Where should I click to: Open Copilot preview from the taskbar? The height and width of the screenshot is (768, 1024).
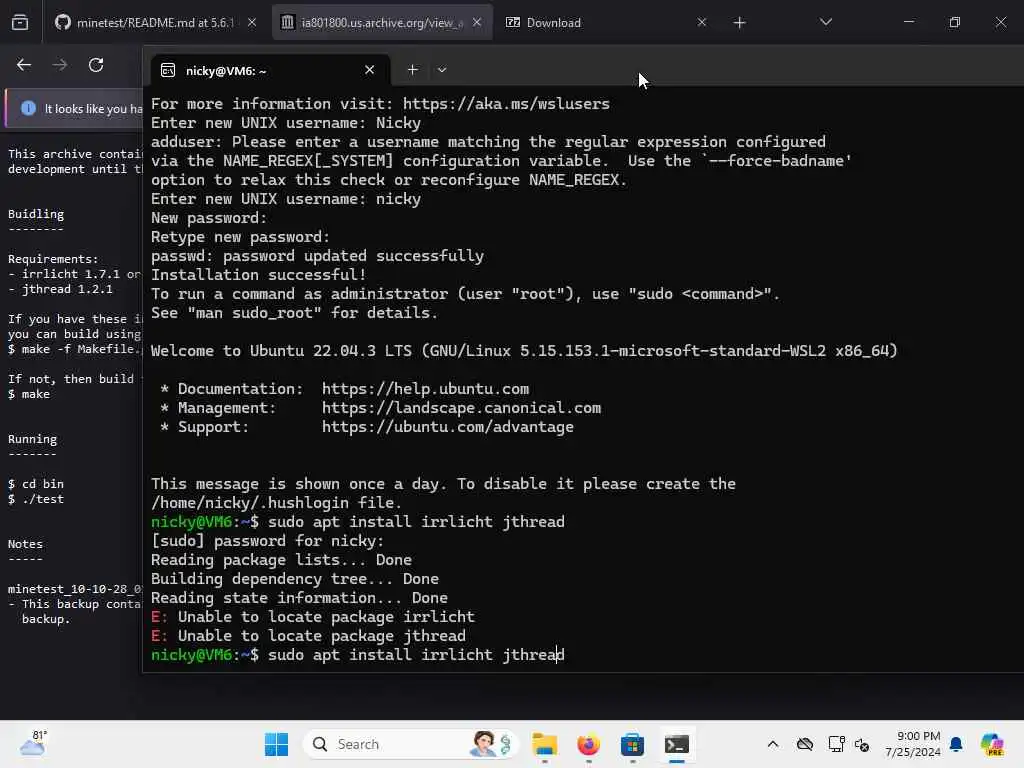click(x=992, y=744)
